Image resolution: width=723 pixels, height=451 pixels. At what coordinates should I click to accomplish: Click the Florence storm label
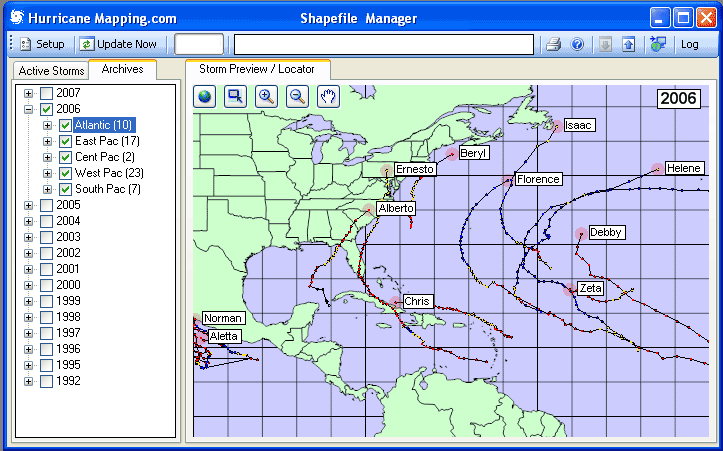click(x=538, y=179)
